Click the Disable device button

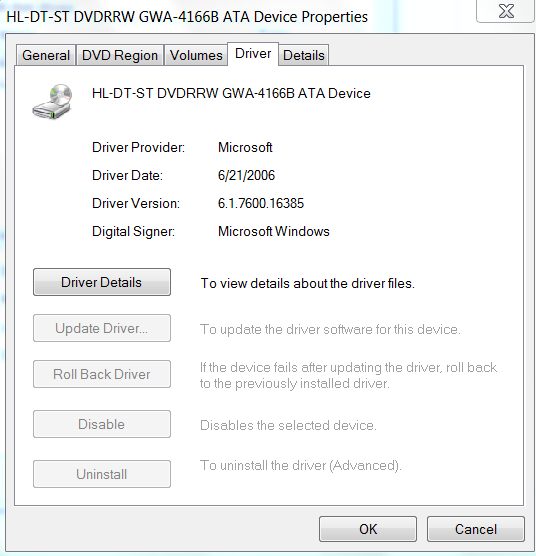tap(102, 424)
